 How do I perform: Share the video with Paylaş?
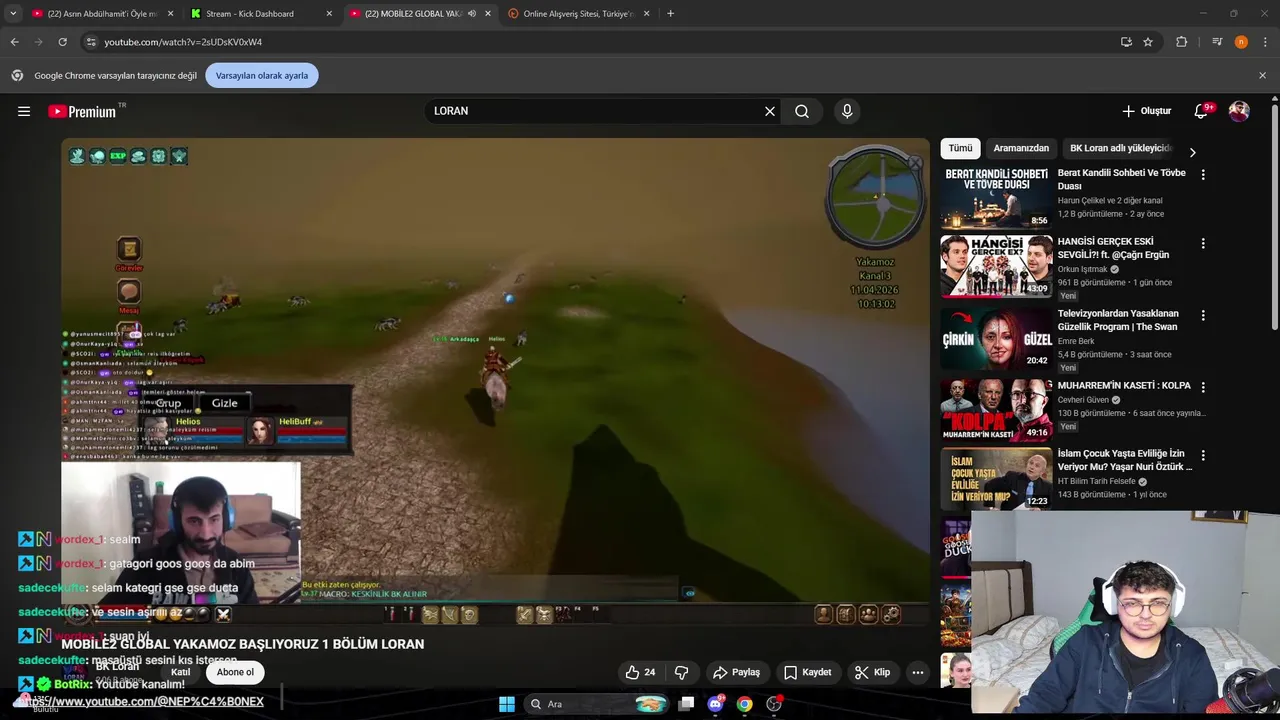pos(736,672)
